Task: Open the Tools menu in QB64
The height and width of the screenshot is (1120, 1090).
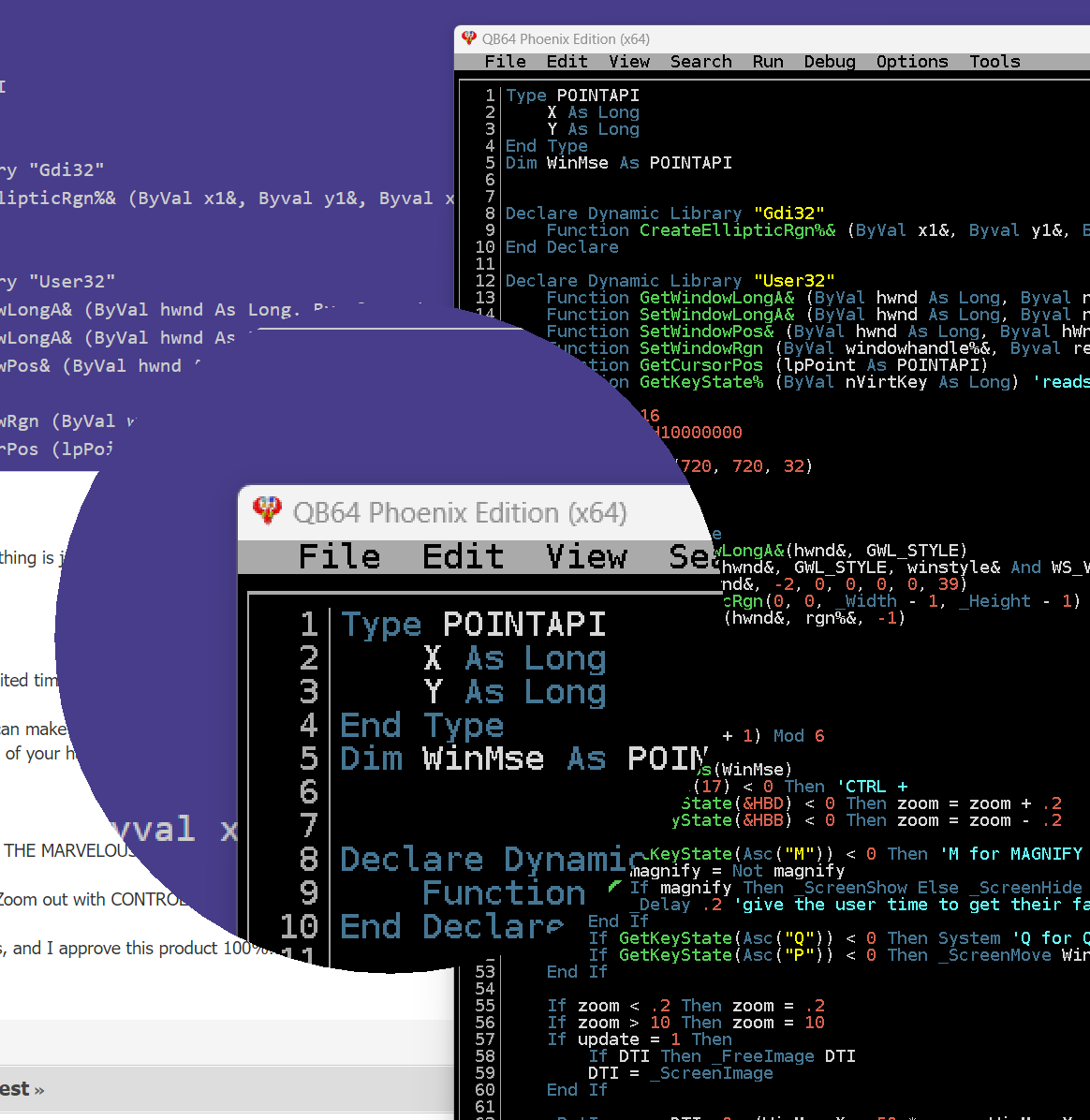Action: 994,62
